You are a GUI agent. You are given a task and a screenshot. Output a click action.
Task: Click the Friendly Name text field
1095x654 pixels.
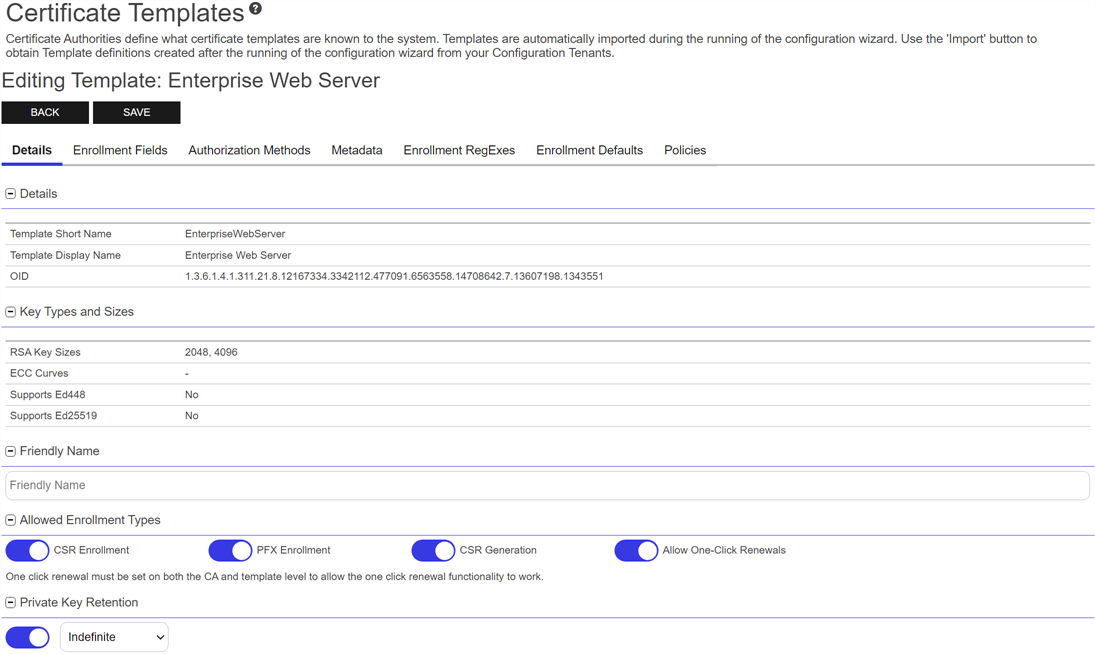pos(547,486)
